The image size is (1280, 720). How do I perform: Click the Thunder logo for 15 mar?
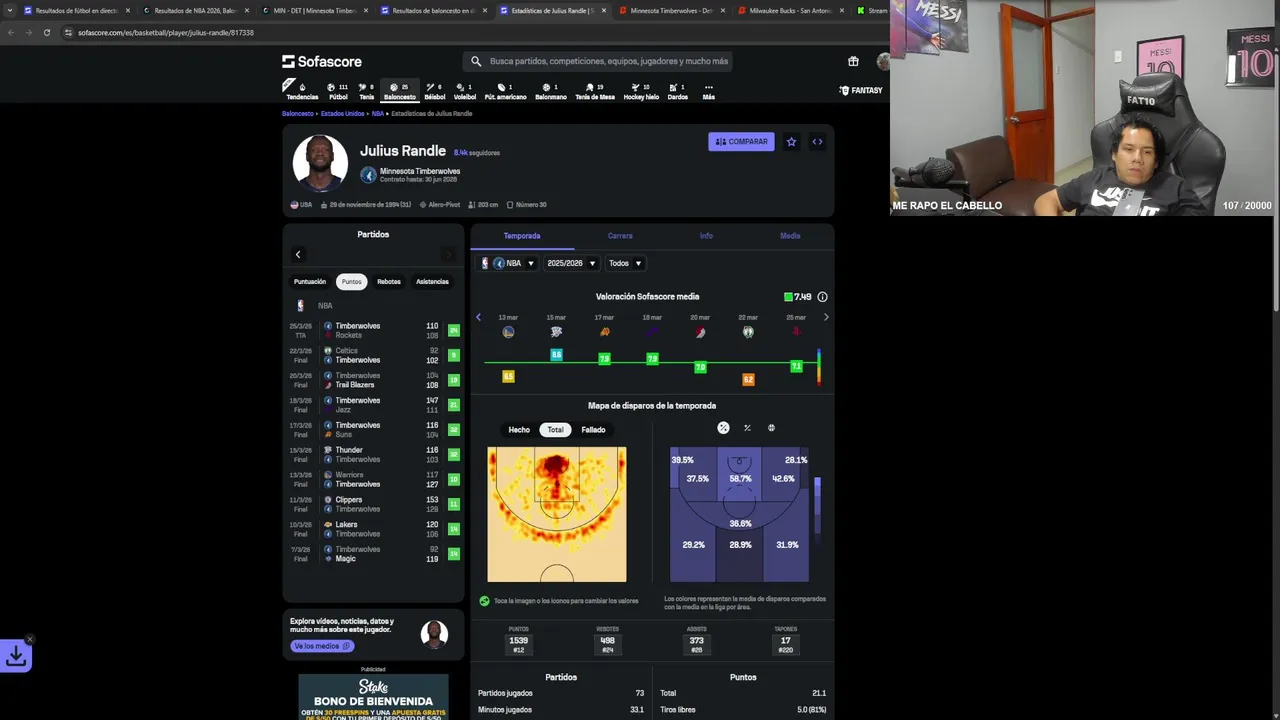pos(556,332)
